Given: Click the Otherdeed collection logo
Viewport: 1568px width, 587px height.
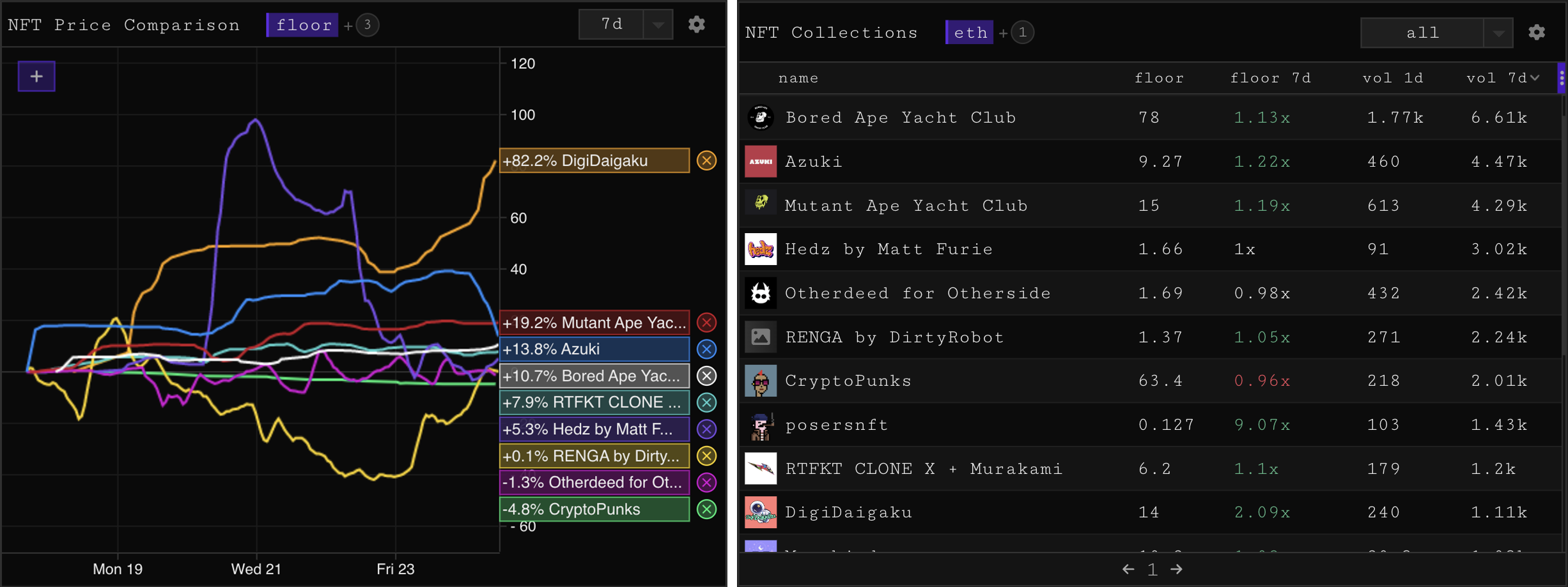Looking at the screenshot, I should [x=761, y=293].
